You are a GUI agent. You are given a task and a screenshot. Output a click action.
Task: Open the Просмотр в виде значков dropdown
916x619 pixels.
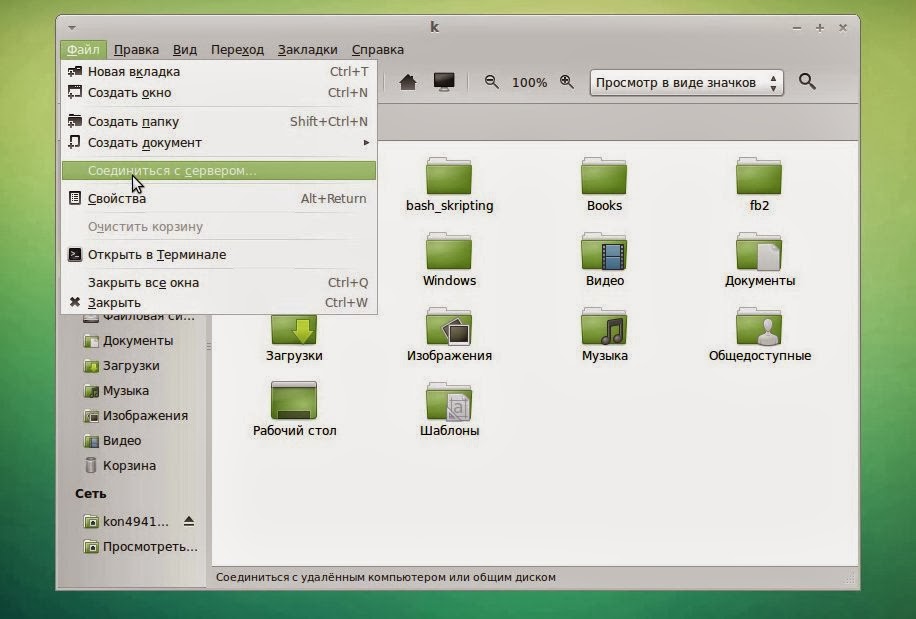pos(686,83)
